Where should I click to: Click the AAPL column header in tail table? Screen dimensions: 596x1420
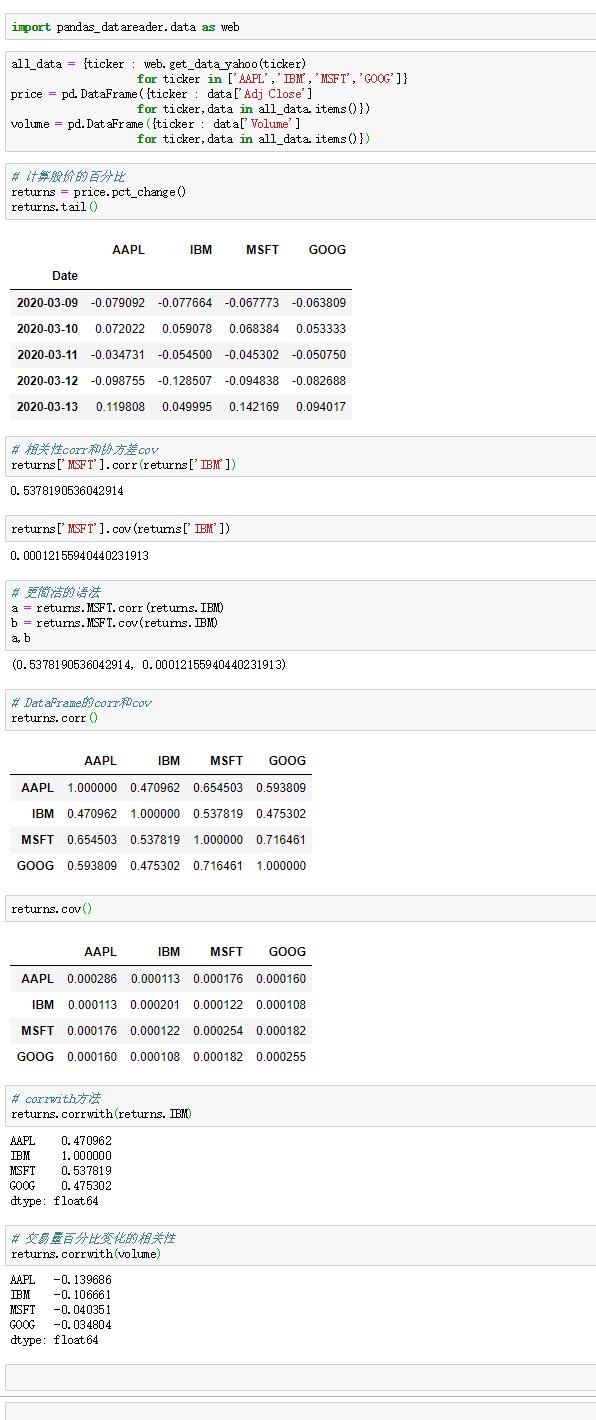coord(128,250)
